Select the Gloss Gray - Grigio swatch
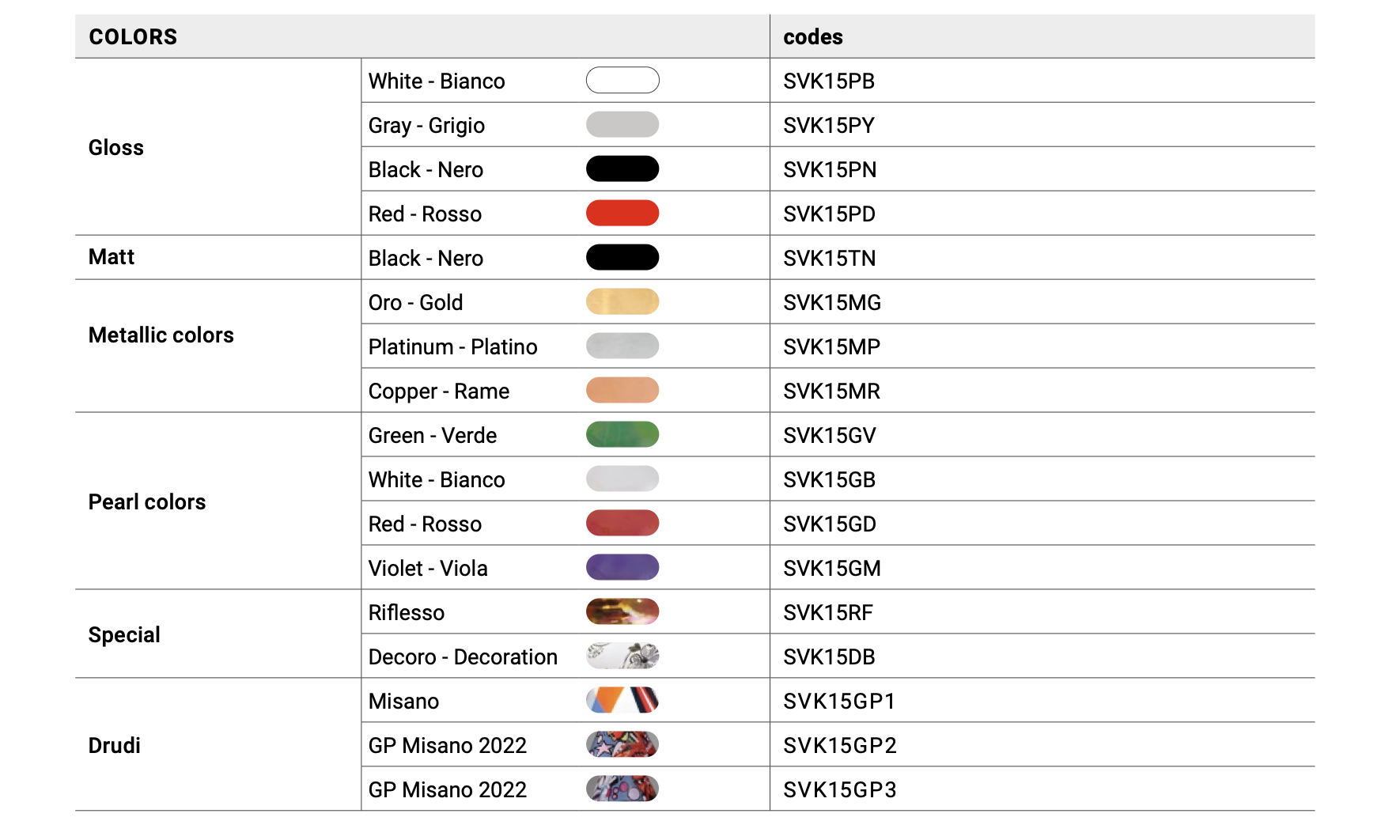Viewport: 1400px width, 840px height. coord(622,125)
